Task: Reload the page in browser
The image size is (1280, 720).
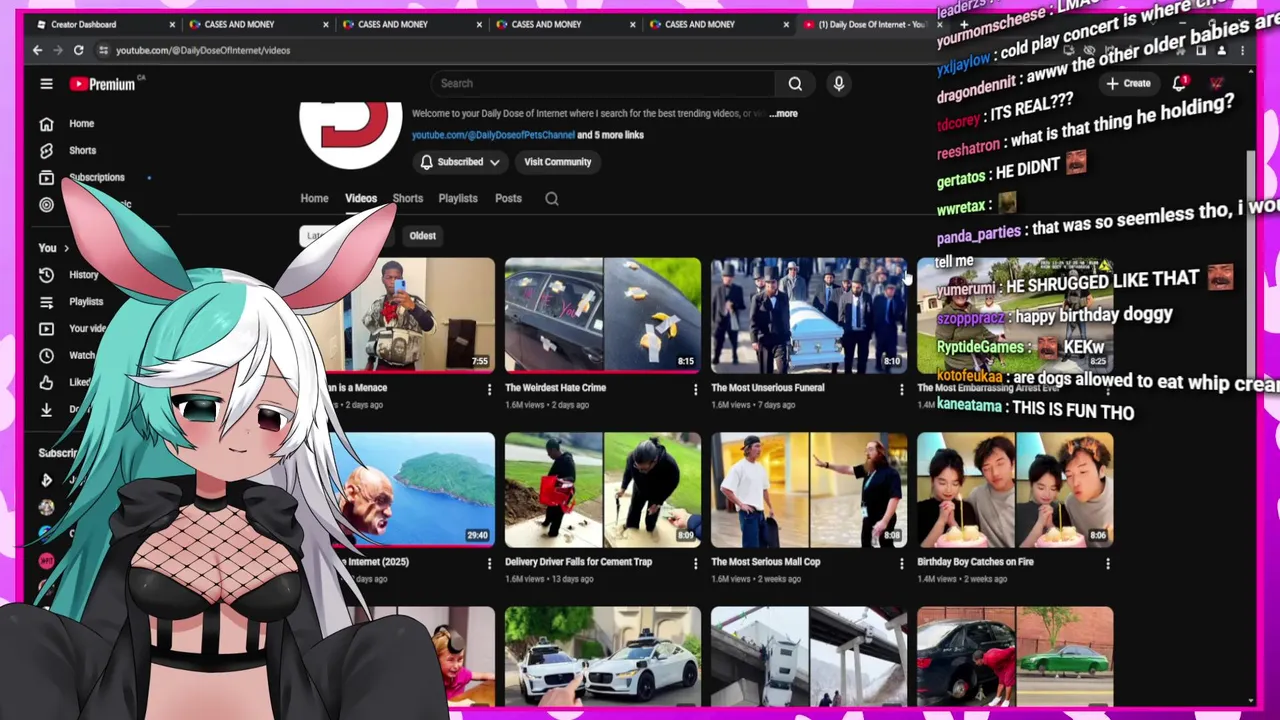Action: [78, 50]
